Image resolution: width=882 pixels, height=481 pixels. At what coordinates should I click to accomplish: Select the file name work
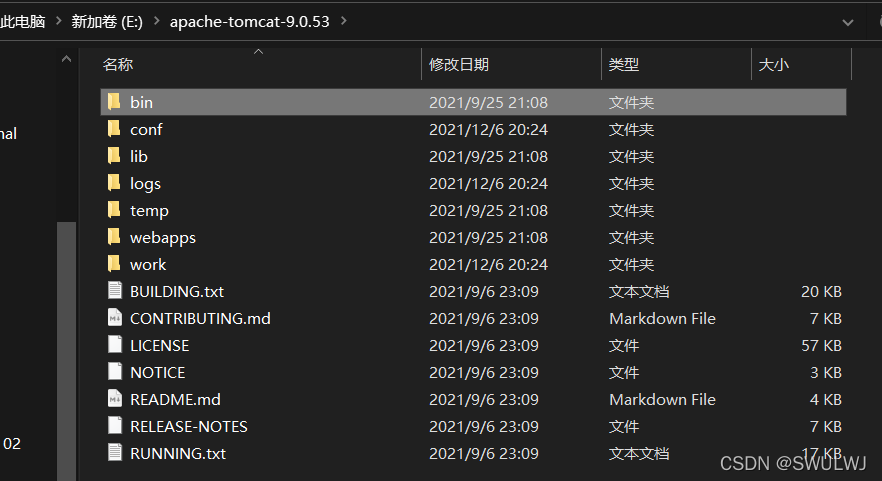(x=148, y=264)
